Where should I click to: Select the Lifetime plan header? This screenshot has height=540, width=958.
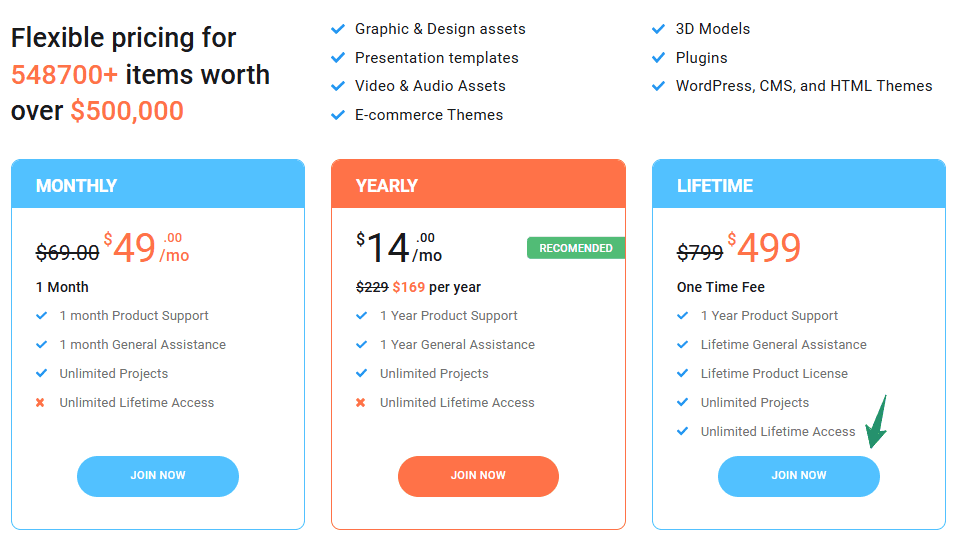(x=798, y=185)
